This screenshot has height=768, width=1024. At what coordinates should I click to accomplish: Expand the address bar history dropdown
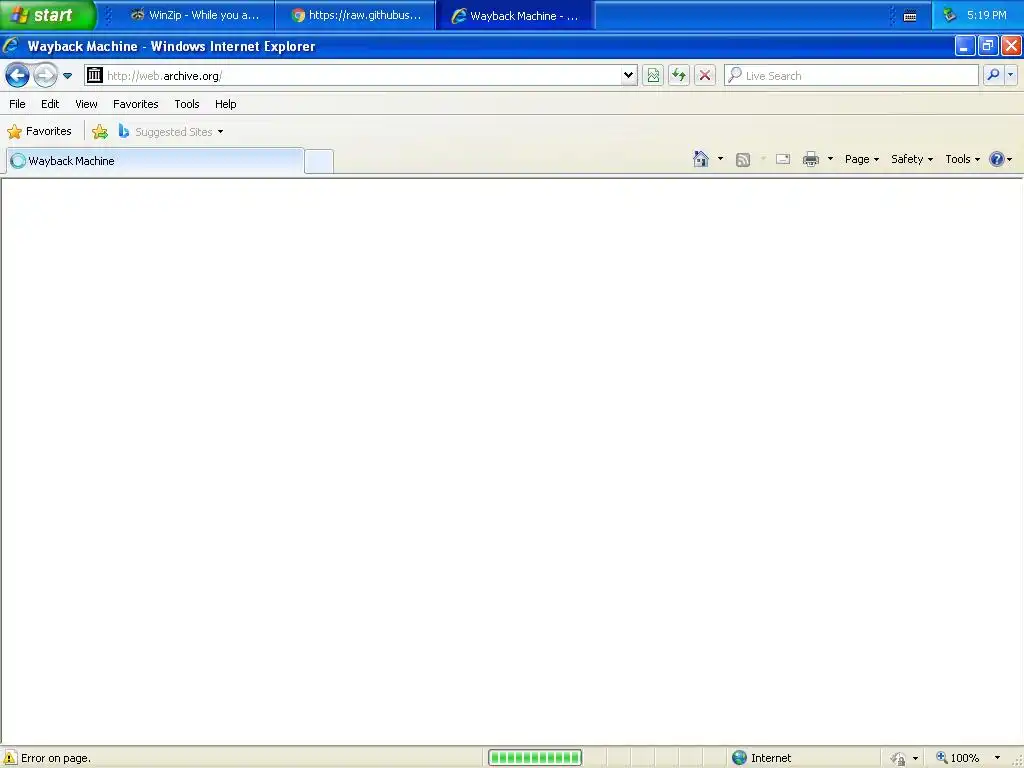pos(628,75)
